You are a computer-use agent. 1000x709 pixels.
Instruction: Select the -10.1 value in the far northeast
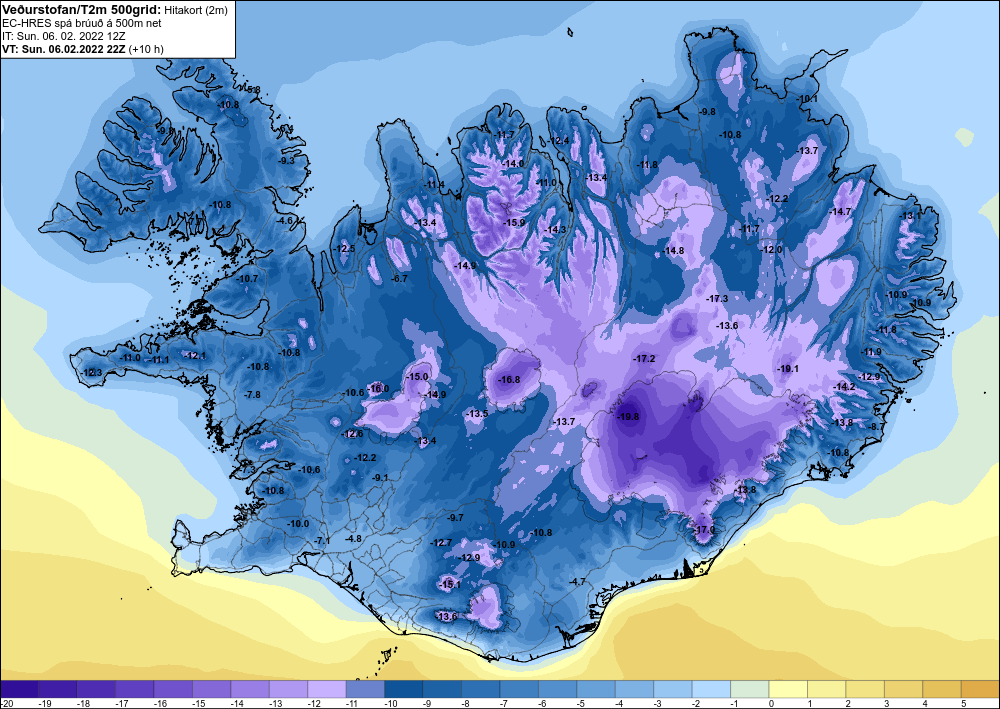(x=807, y=98)
